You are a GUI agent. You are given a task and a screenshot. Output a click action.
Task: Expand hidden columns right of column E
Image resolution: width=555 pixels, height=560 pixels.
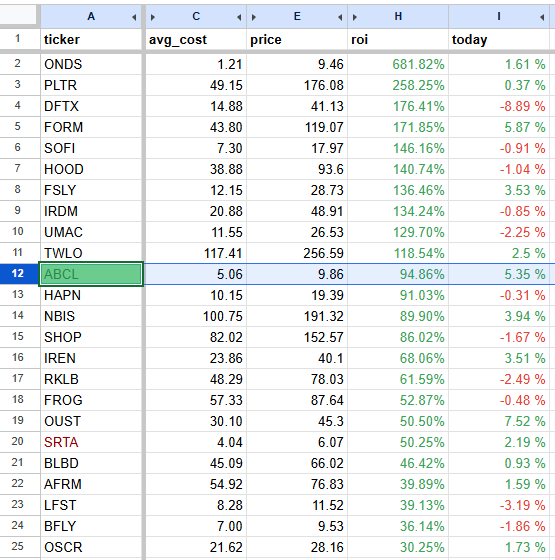click(x=340, y=17)
